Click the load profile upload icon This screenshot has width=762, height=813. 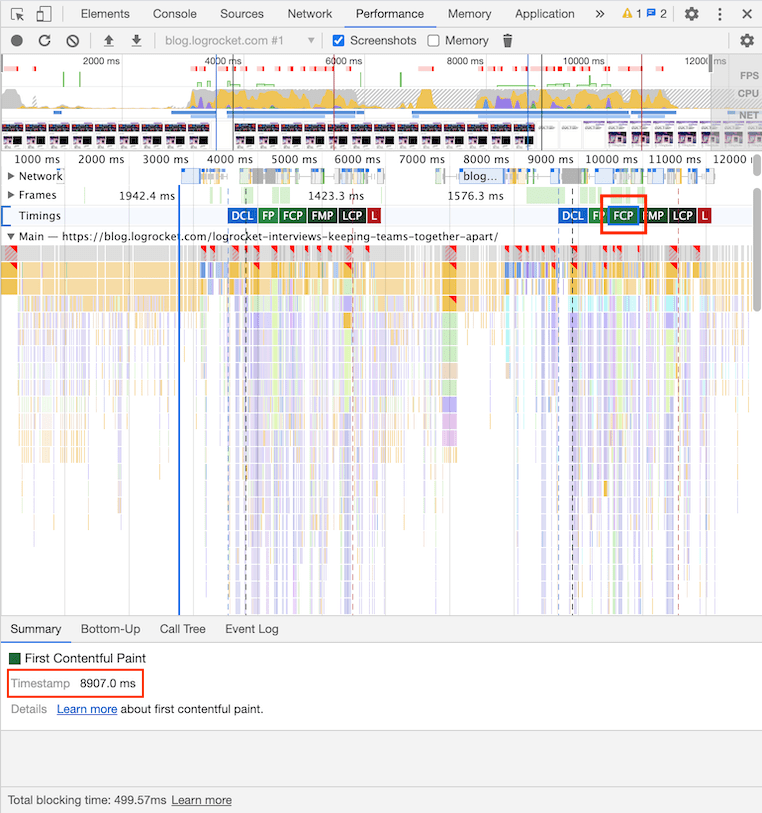click(108, 40)
